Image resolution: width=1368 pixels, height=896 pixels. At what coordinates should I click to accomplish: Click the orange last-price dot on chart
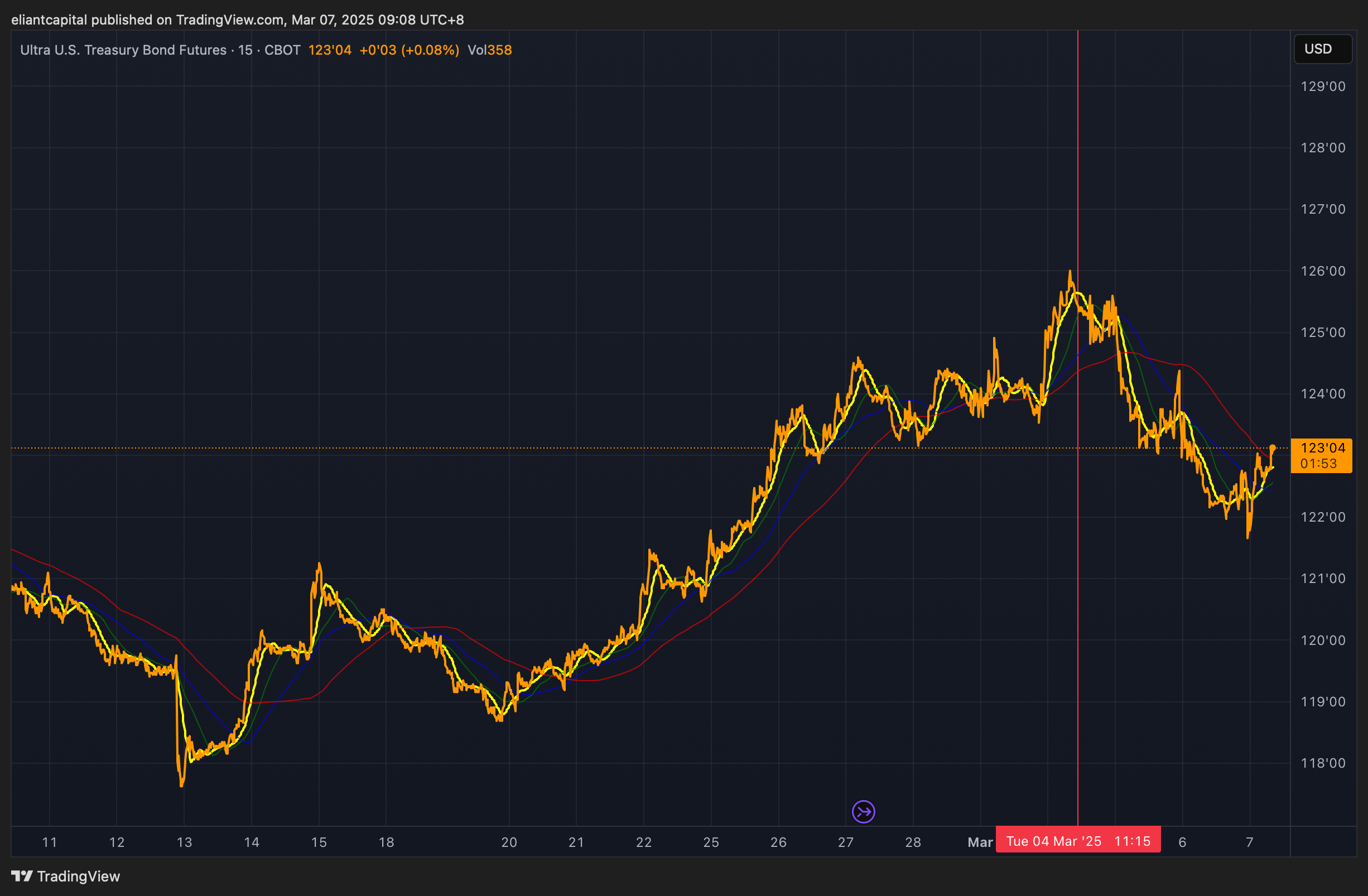coord(1272,447)
